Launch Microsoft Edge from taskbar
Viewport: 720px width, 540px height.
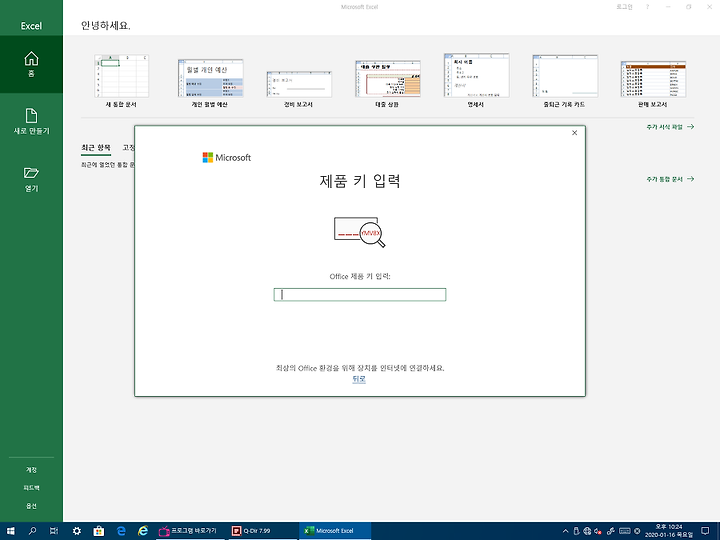click(121, 531)
